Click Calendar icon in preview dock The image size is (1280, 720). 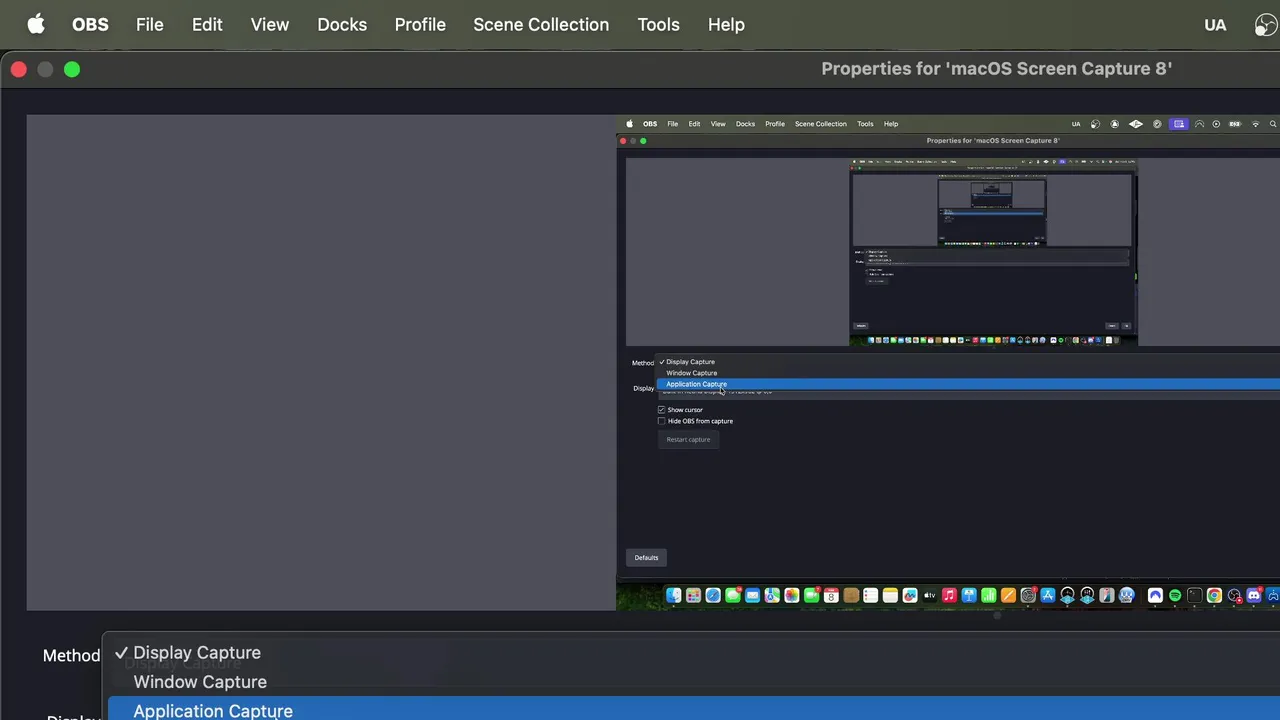click(x=831, y=595)
